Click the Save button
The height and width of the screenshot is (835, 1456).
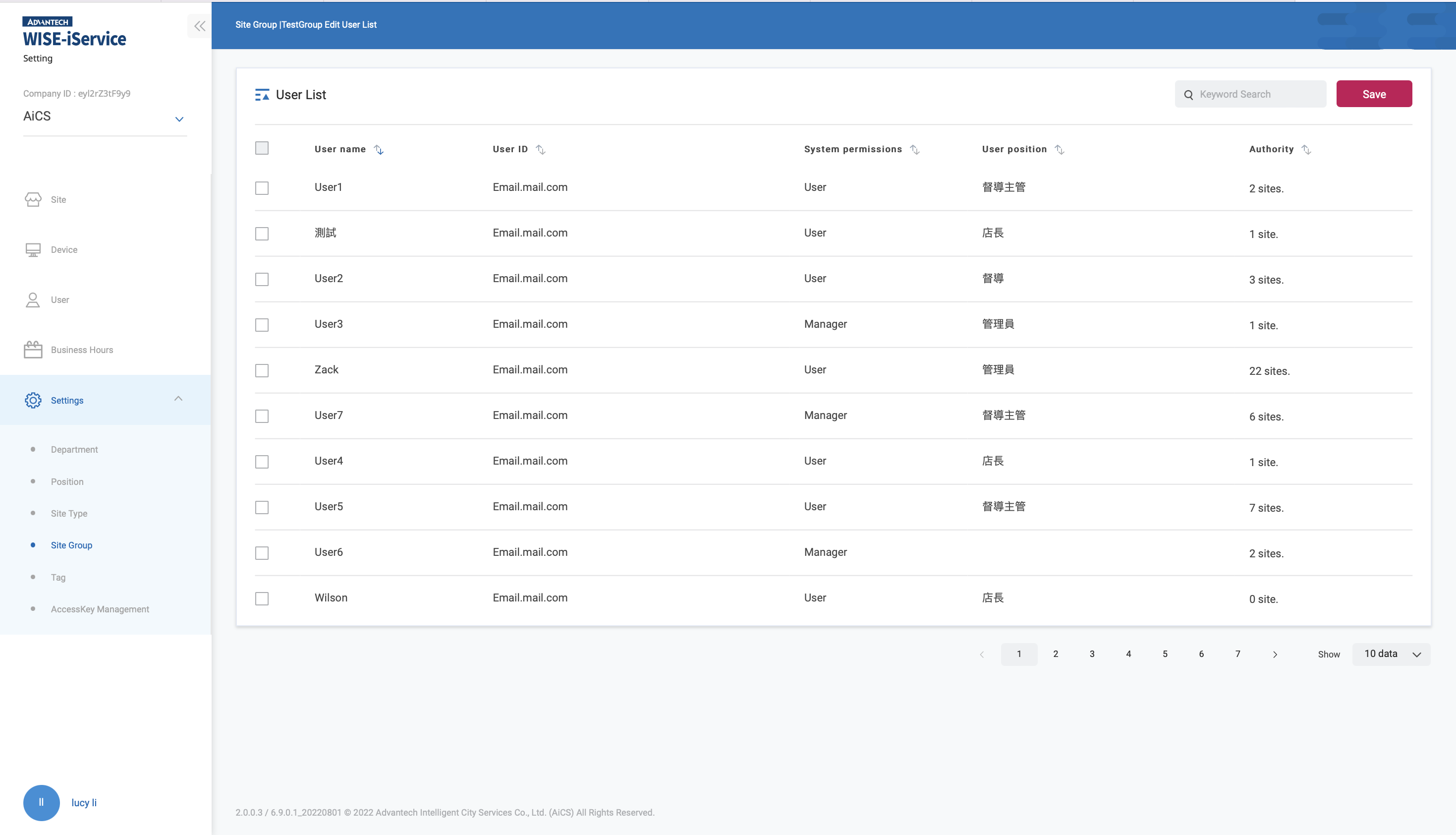click(1374, 94)
